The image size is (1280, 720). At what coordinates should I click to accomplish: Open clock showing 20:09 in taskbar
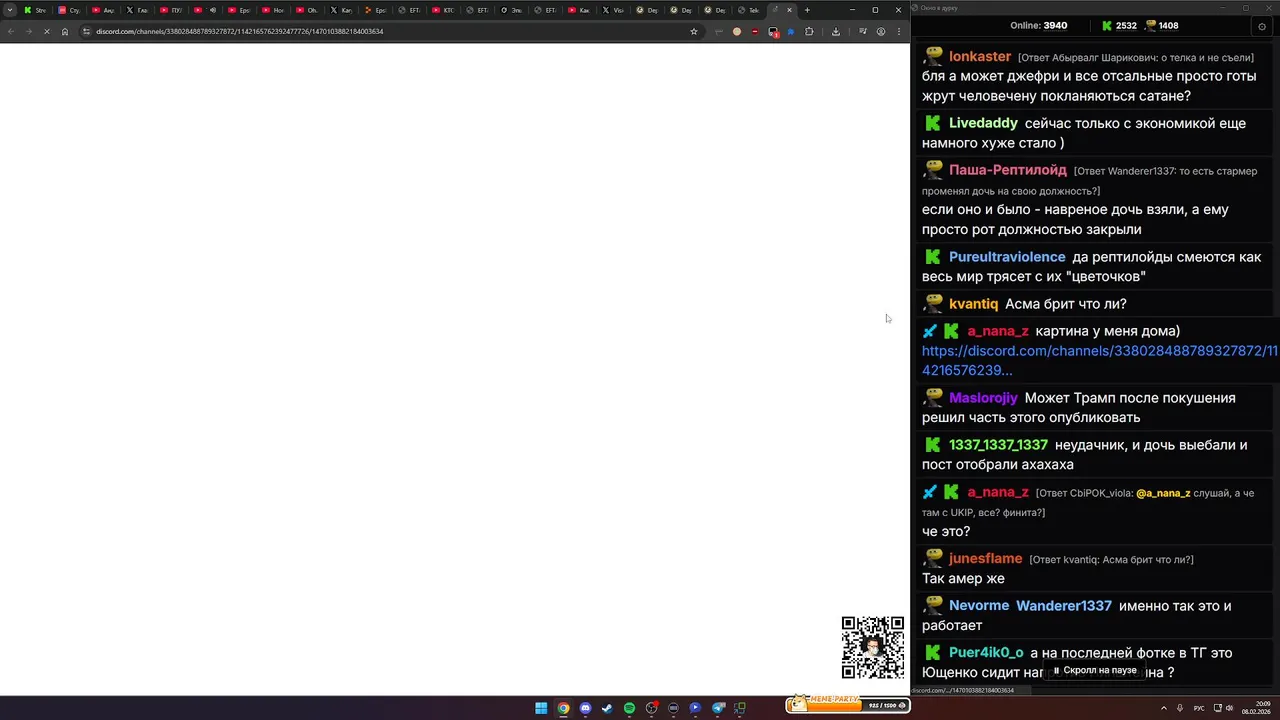click(1256, 708)
